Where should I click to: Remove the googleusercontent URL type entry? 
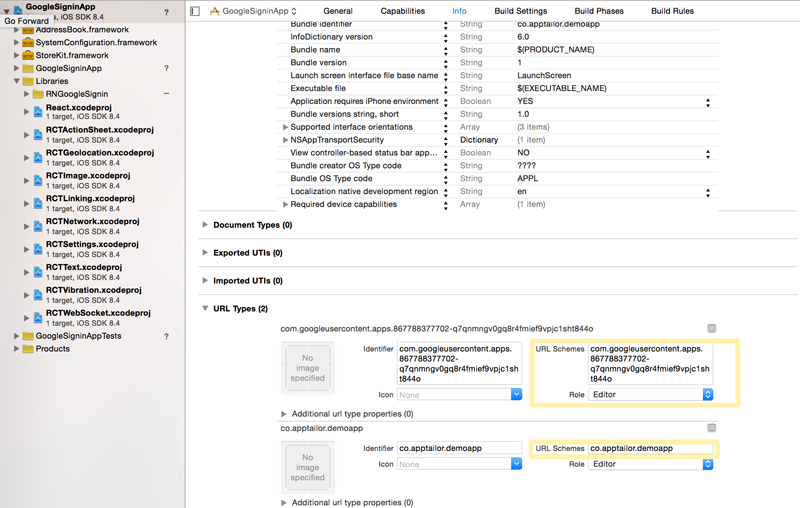[711, 328]
